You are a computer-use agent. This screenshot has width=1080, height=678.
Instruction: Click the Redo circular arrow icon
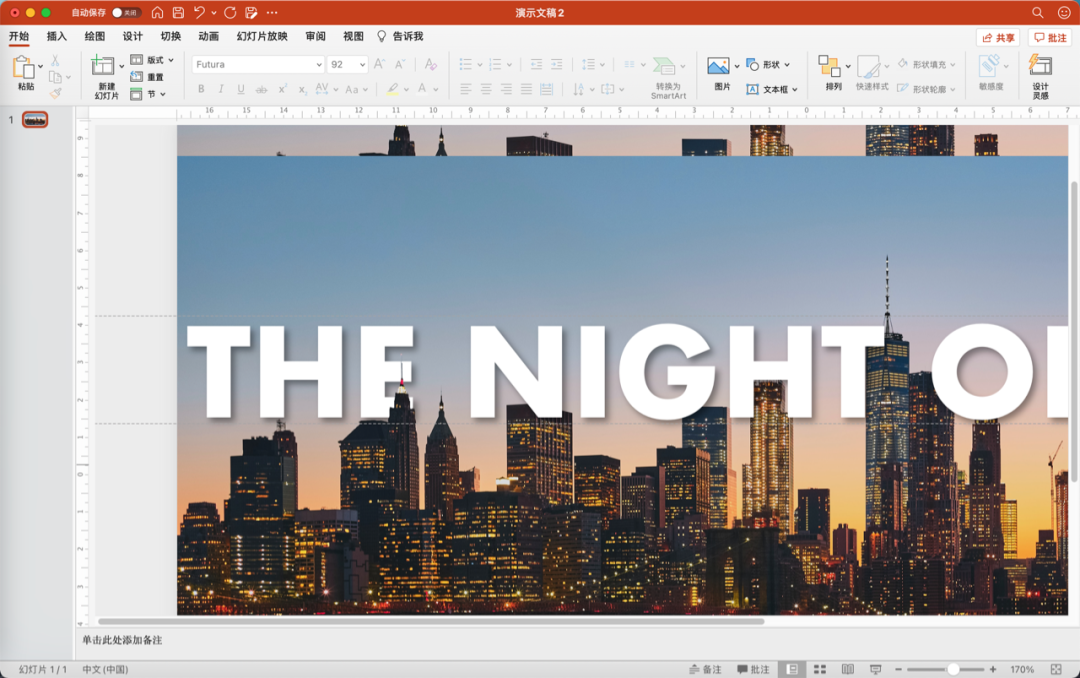(x=230, y=12)
